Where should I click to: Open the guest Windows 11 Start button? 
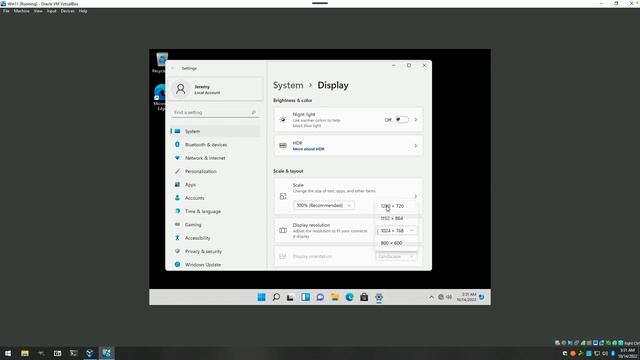click(262, 297)
